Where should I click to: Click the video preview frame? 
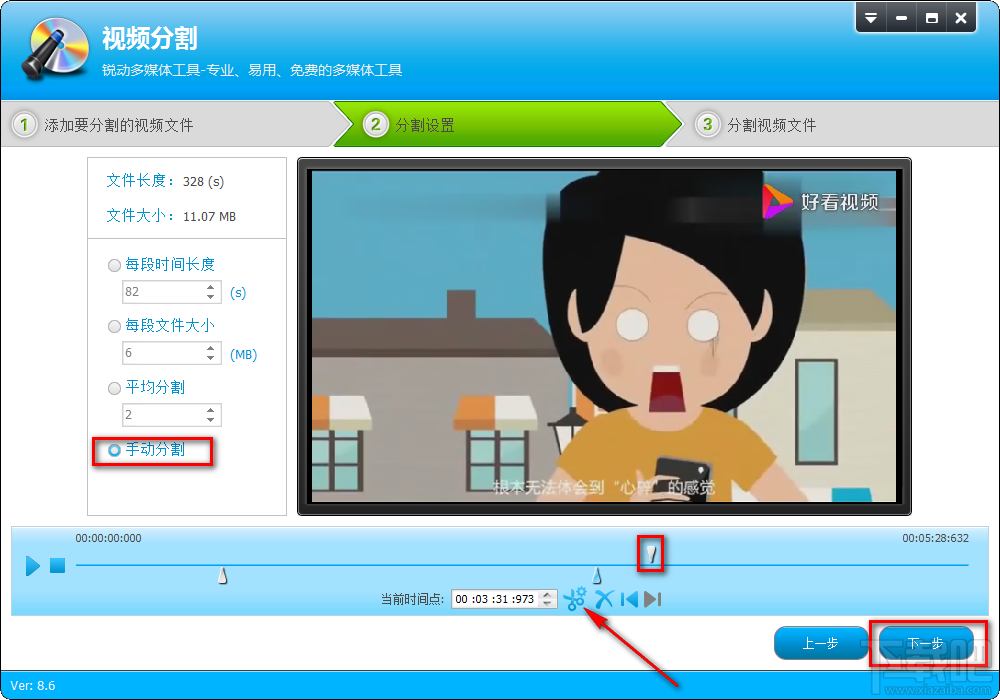604,336
